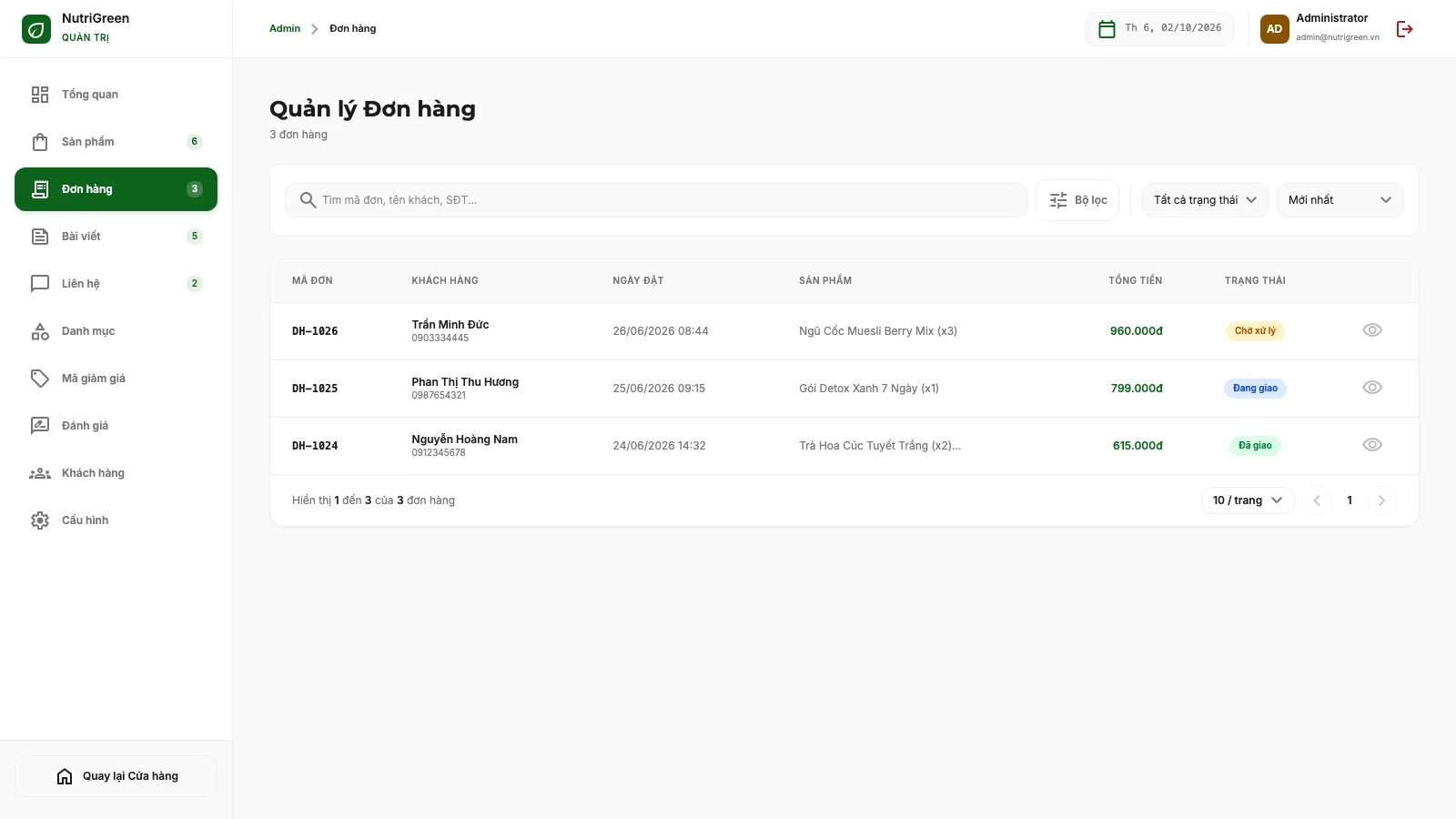The width and height of the screenshot is (1456, 819).
Task: Click customer name Phan Thị Thu Hương
Action: [x=465, y=382]
